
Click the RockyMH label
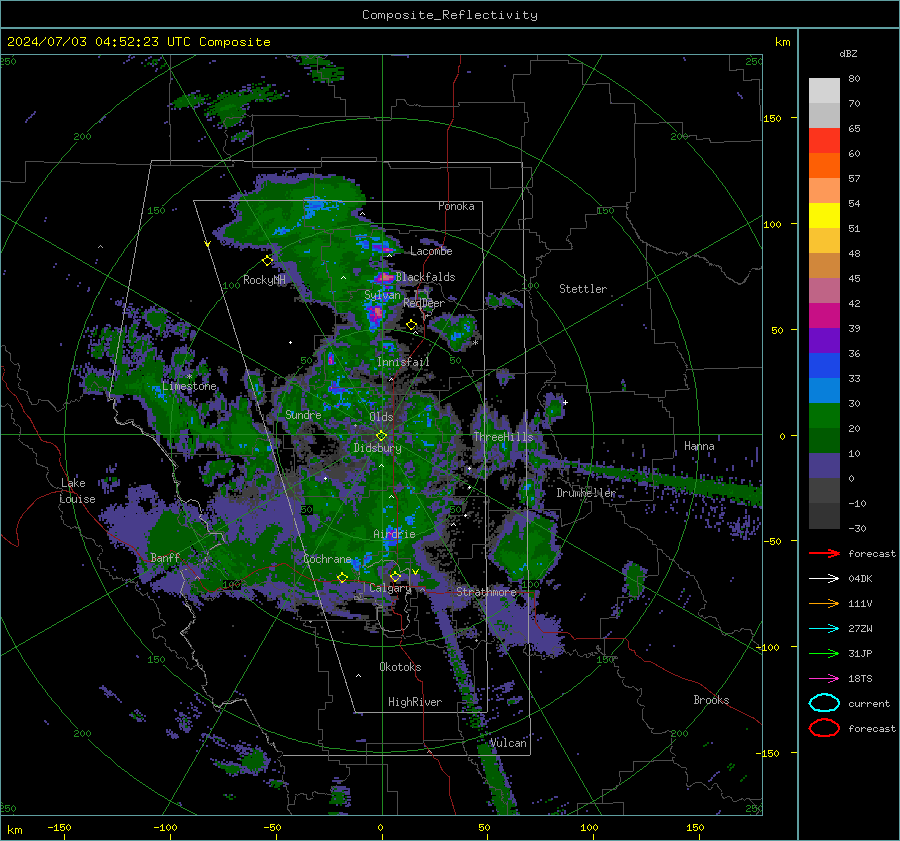point(264,280)
